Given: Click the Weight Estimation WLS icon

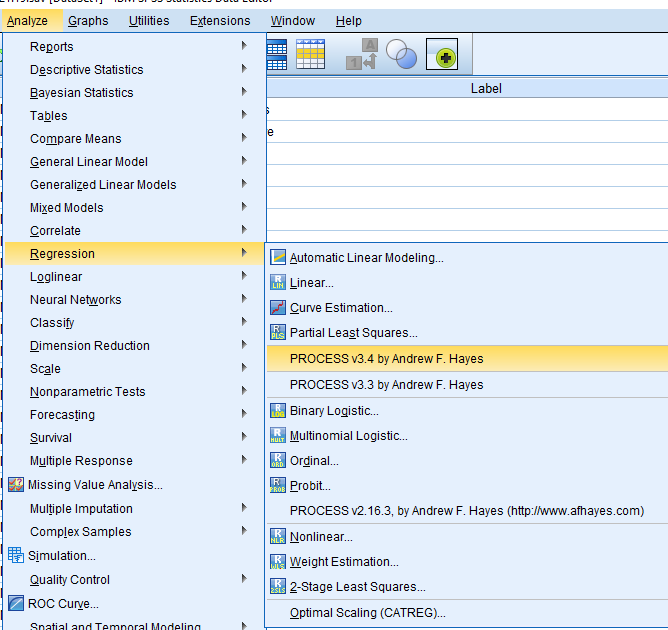Looking at the screenshot, I should point(278,561).
